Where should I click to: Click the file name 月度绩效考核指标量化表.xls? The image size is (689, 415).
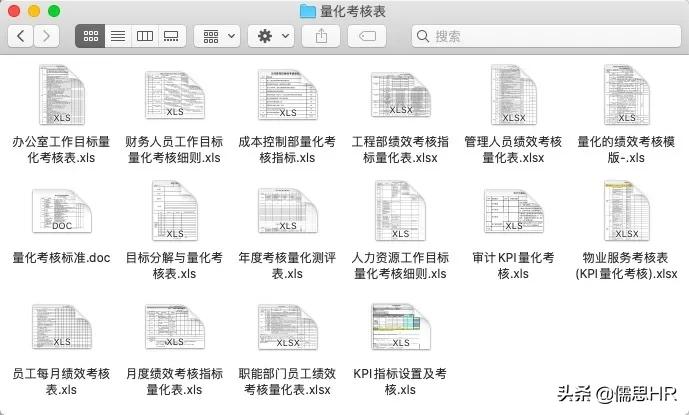[x=174, y=382]
